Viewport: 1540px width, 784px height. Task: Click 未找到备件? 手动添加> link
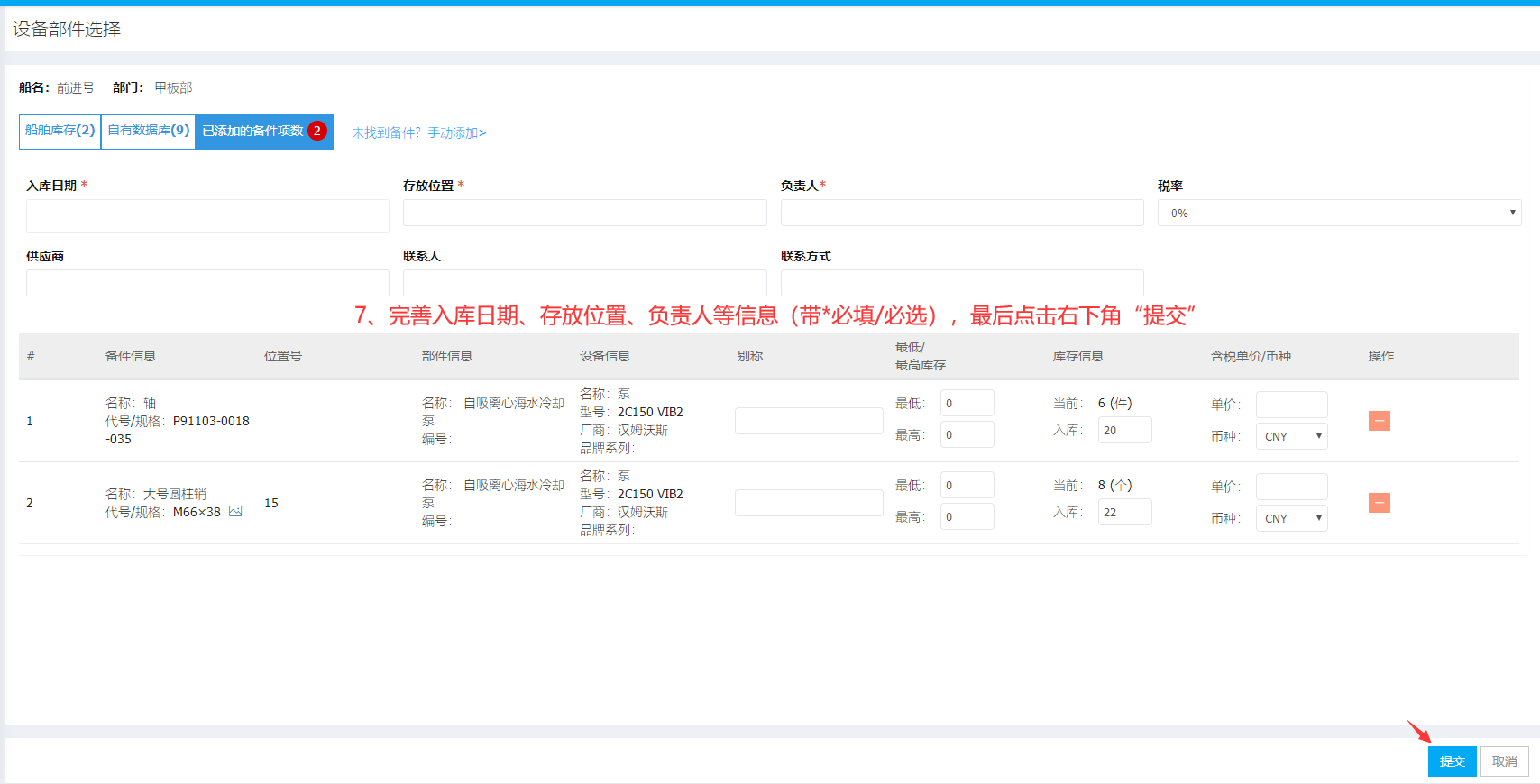pyautogui.click(x=418, y=133)
